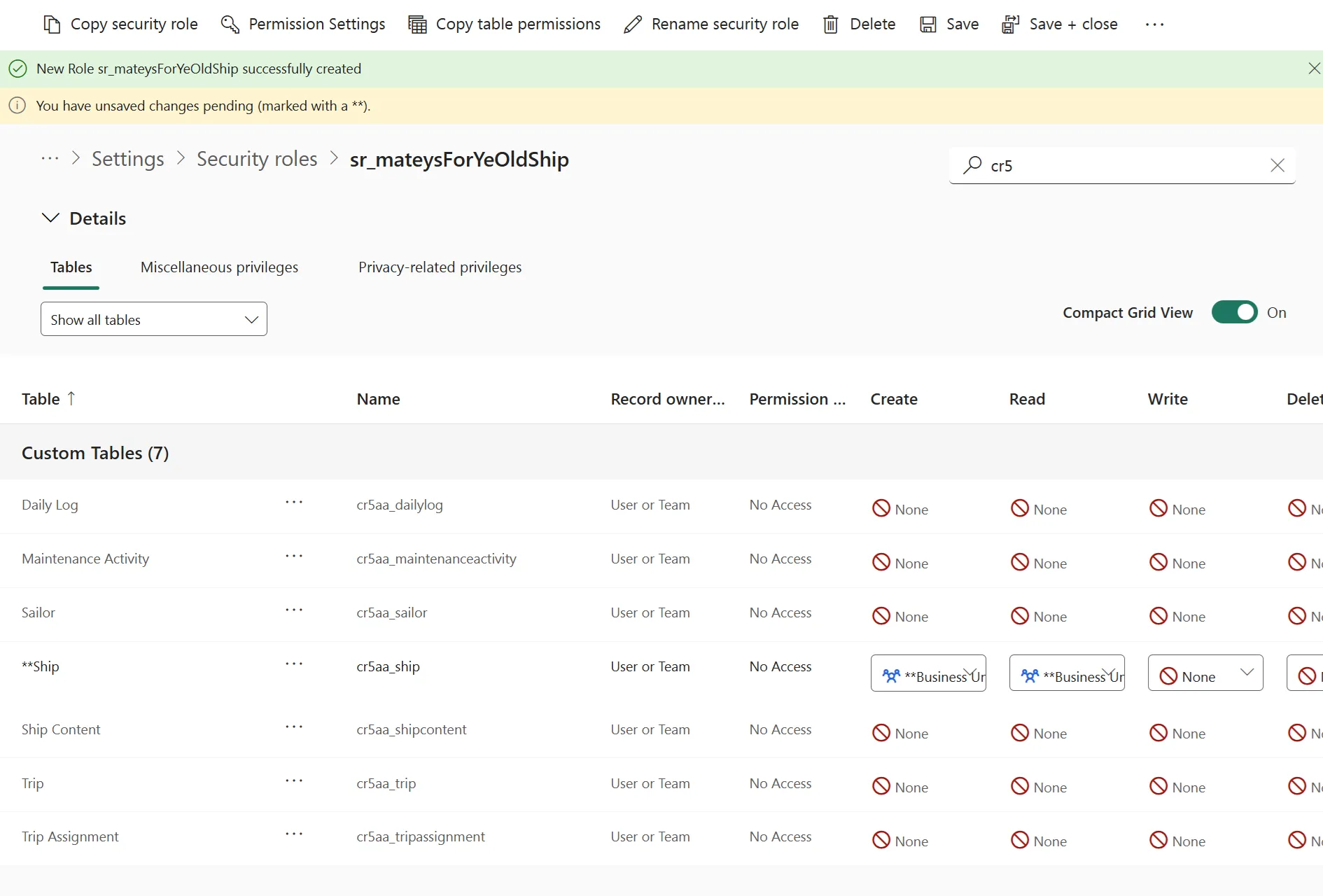The height and width of the screenshot is (896, 1323).
Task: Open more options for Trip Assignment row
Action: (x=294, y=834)
